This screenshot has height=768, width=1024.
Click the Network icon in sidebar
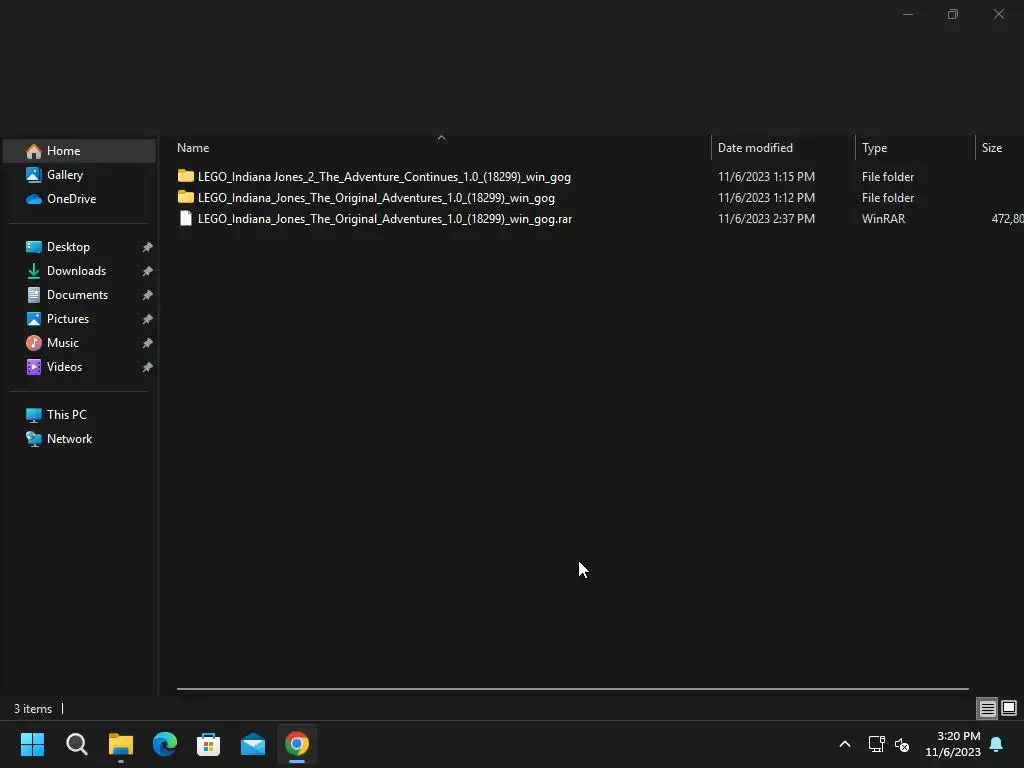click(33, 439)
